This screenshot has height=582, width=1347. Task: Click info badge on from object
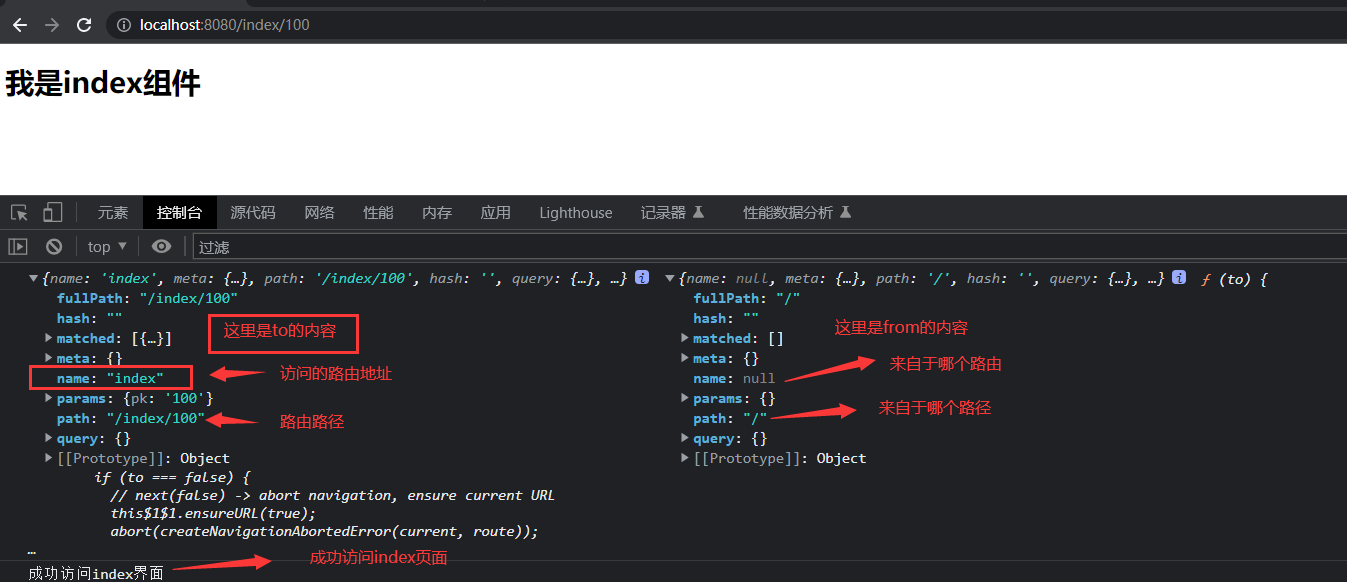[x=1180, y=277]
